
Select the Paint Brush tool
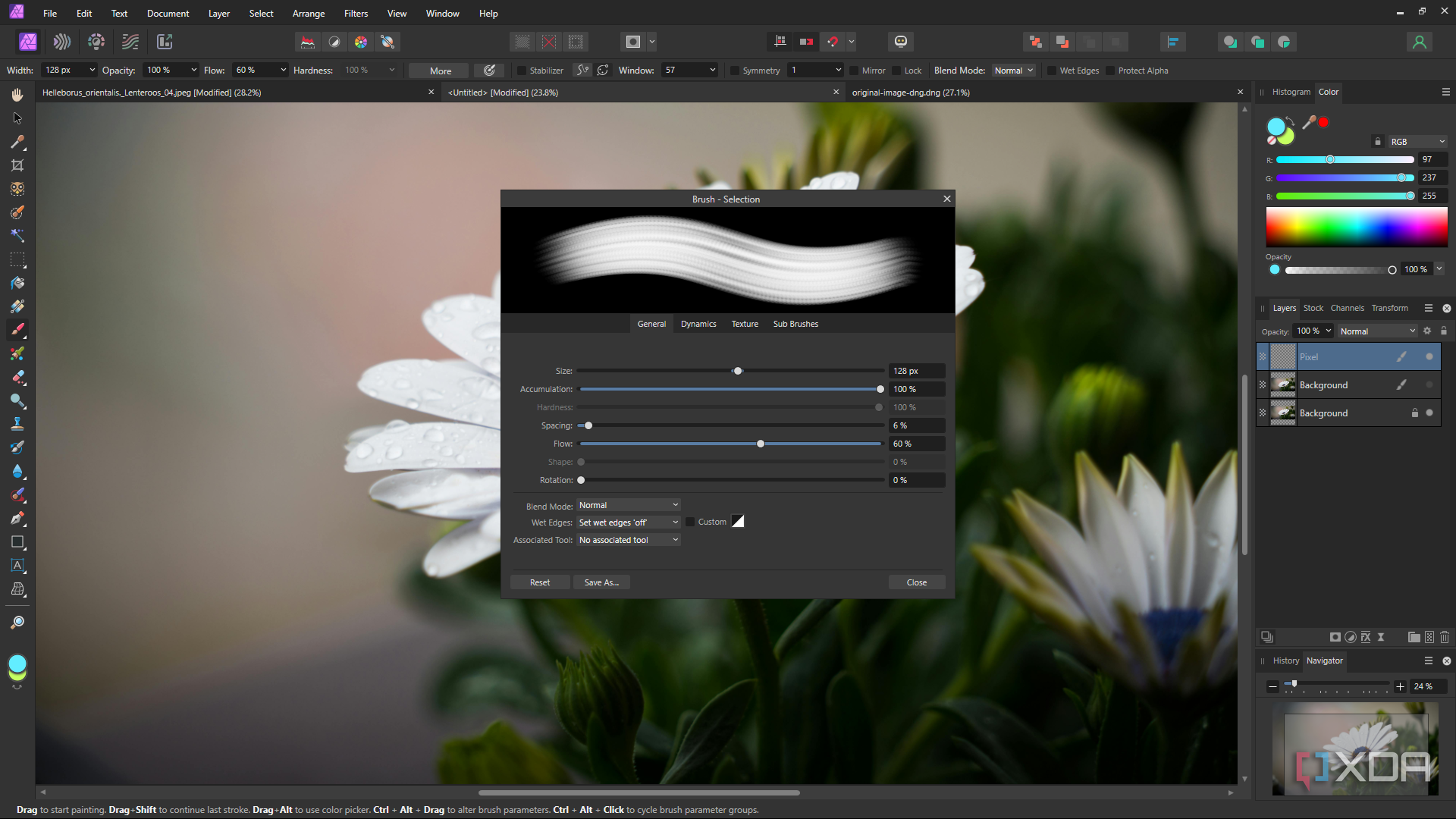coord(17,330)
